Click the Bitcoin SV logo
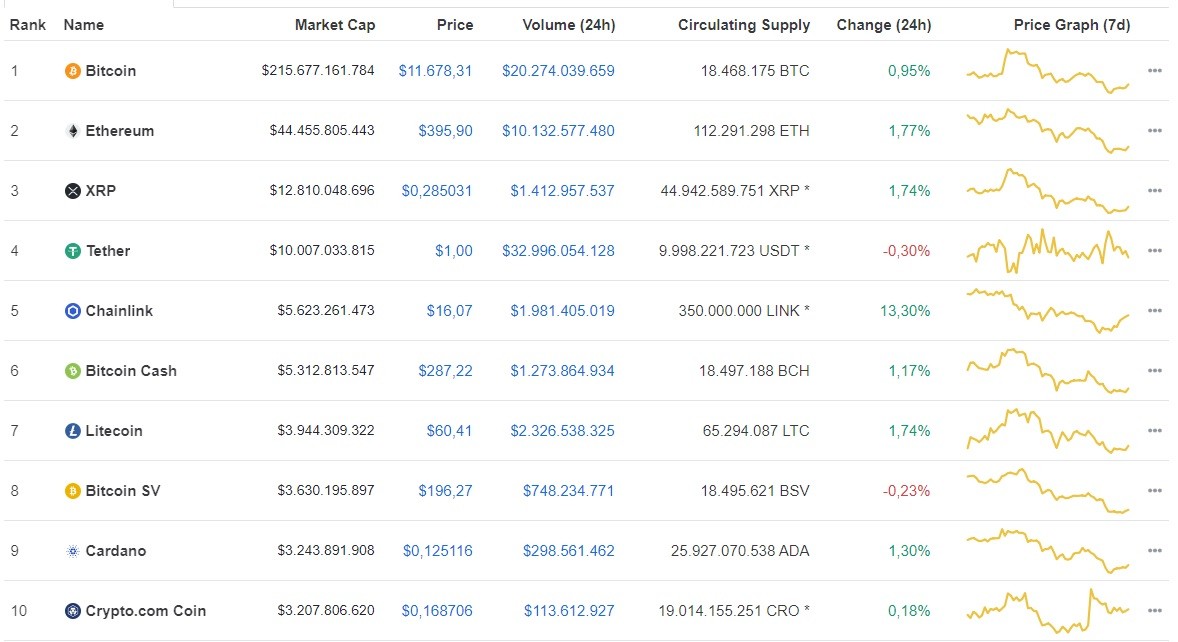The image size is (1178, 642). (72, 491)
